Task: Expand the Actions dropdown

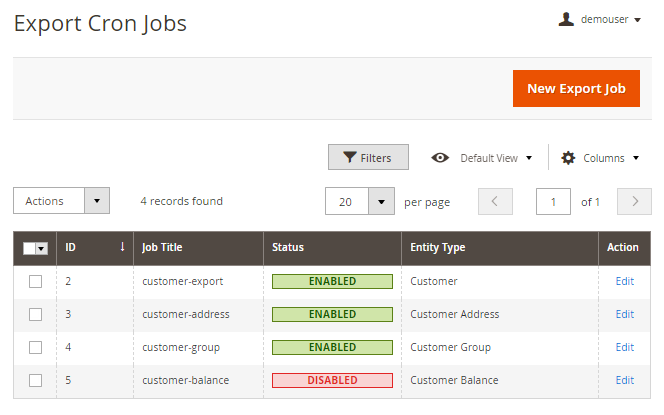Action: tap(97, 201)
